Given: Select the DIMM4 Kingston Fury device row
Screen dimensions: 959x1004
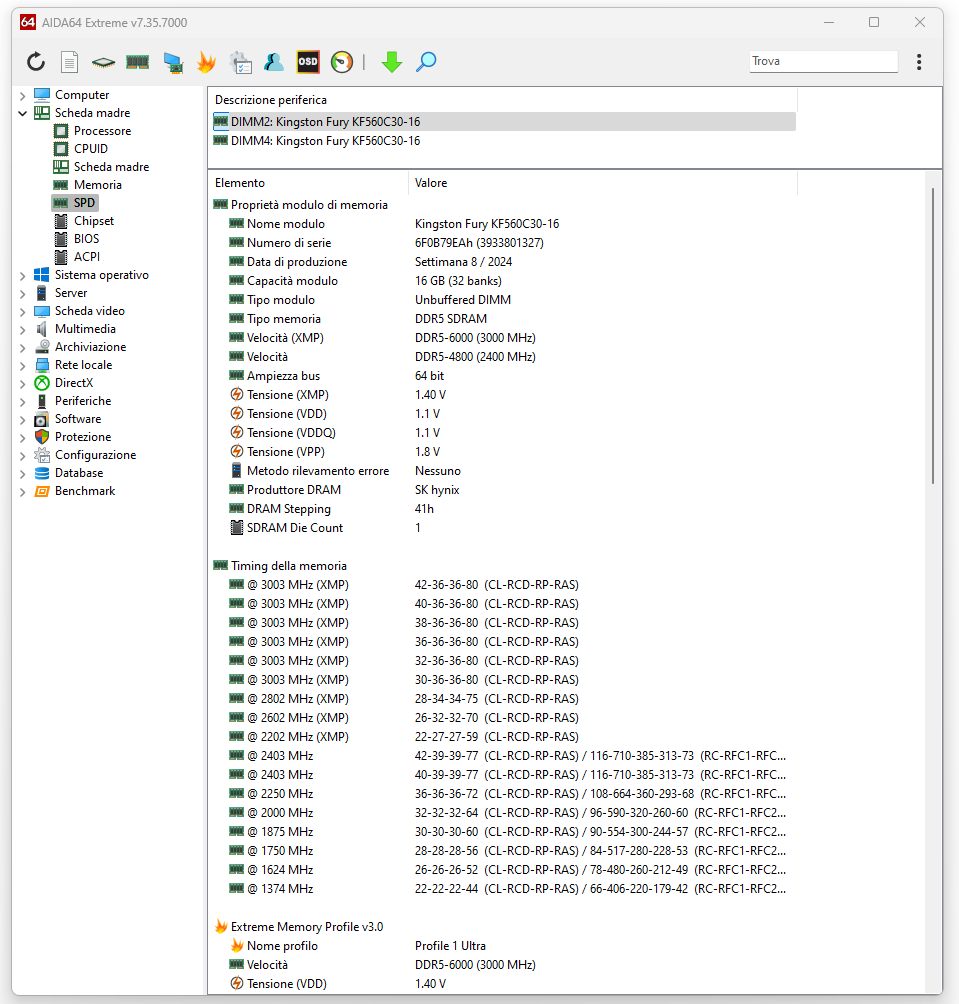Looking at the screenshot, I should click(x=504, y=141).
